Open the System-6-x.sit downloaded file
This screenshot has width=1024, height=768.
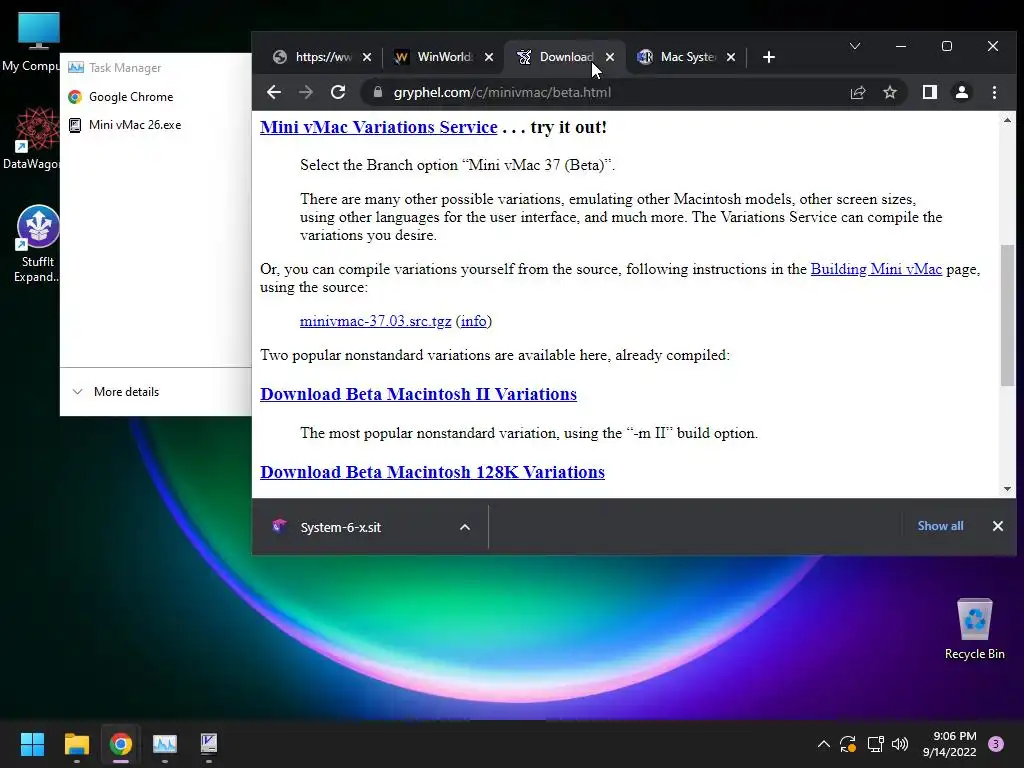[x=340, y=527]
